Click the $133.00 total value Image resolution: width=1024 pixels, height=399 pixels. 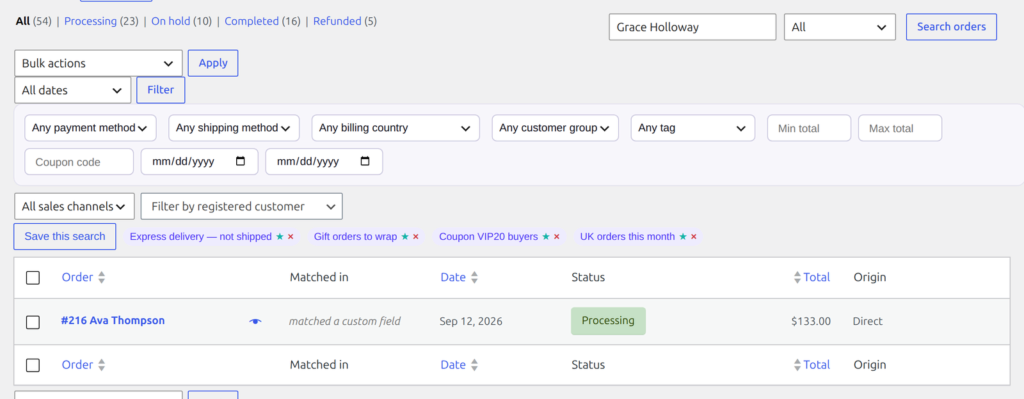click(x=810, y=321)
